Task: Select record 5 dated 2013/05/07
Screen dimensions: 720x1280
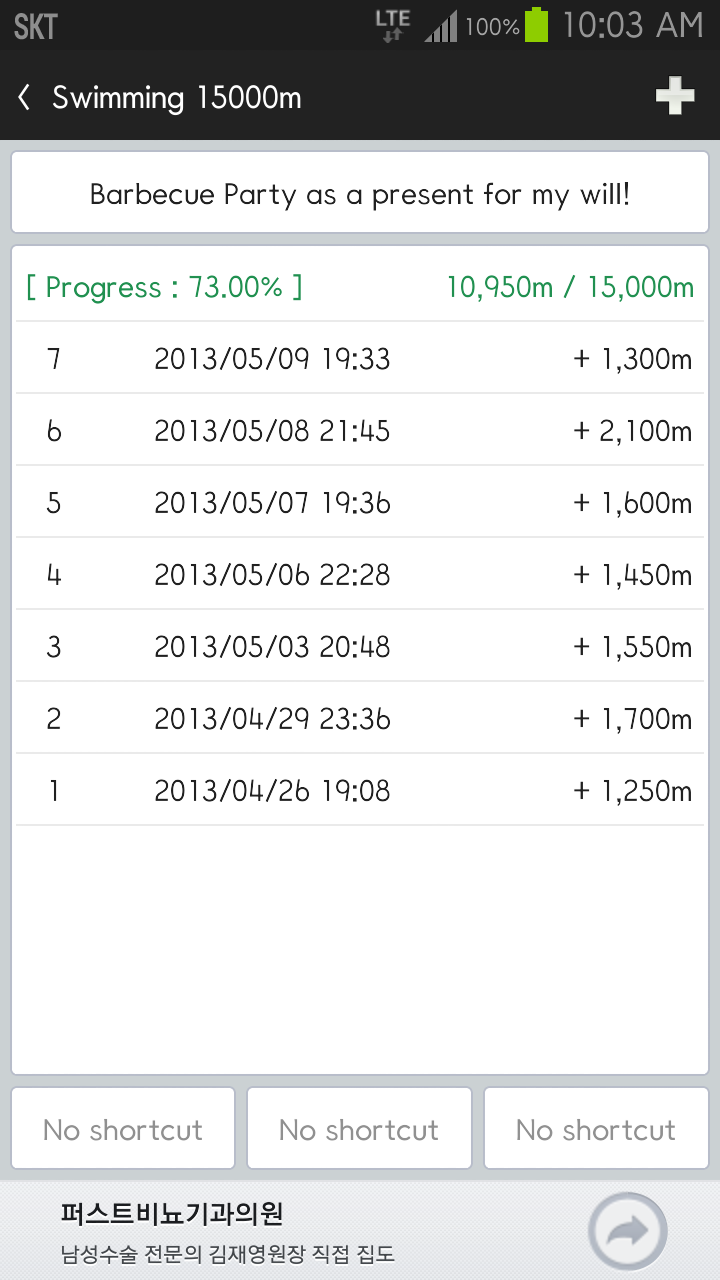Action: coord(360,502)
